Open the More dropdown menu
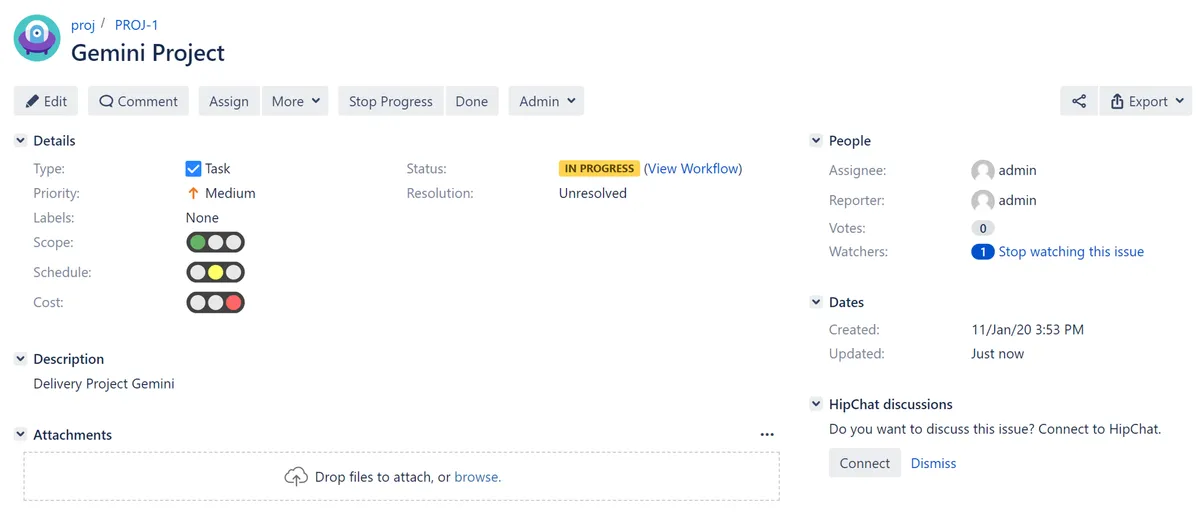 coord(295,101)
